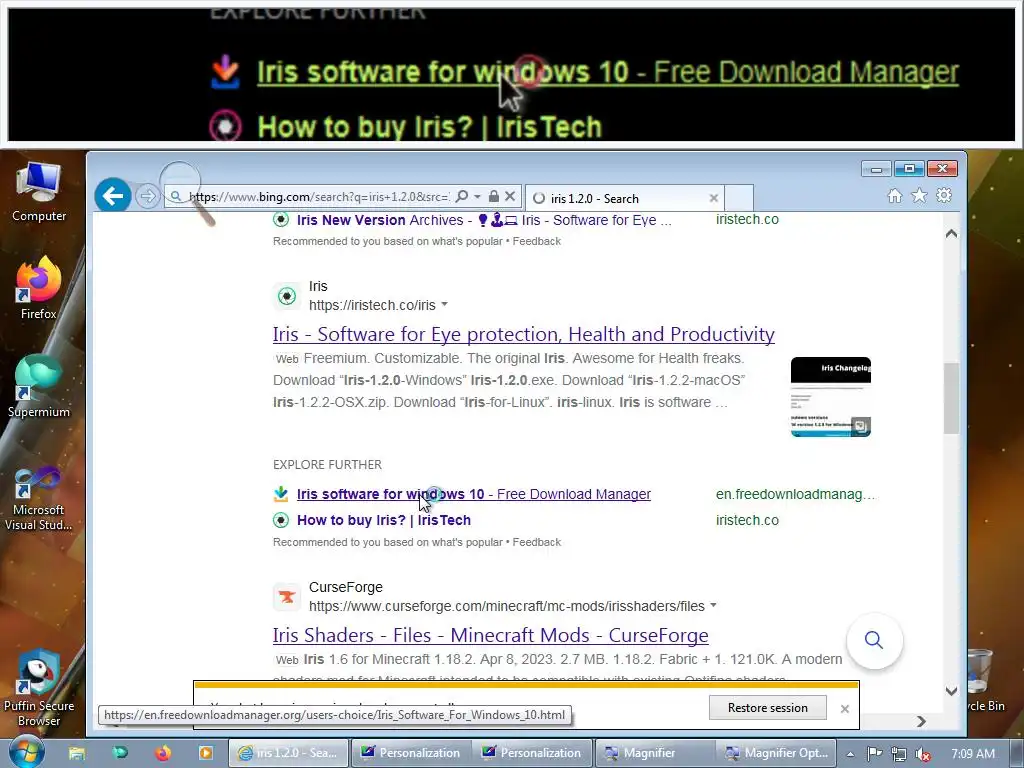This screenshot has width=1024, height=768.
Task: Click the Iris site favicon beside iristech.co/iris
Action: (x=287, y=296)
